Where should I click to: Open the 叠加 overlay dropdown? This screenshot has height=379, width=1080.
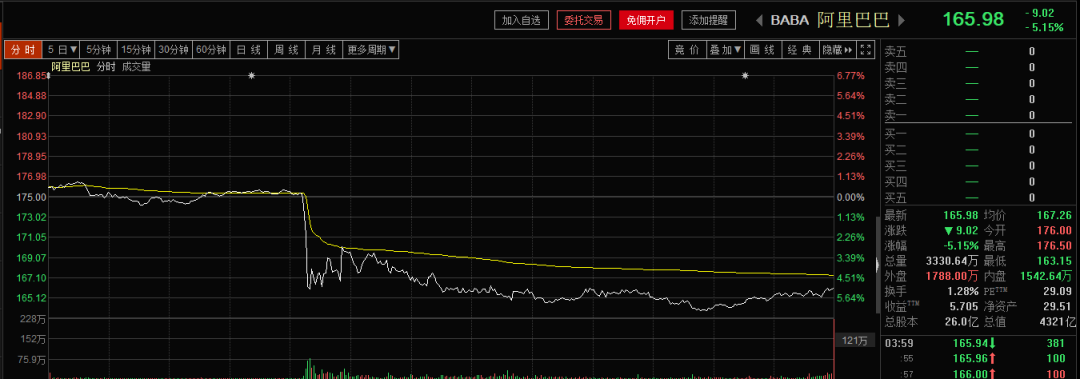(725, 50)
